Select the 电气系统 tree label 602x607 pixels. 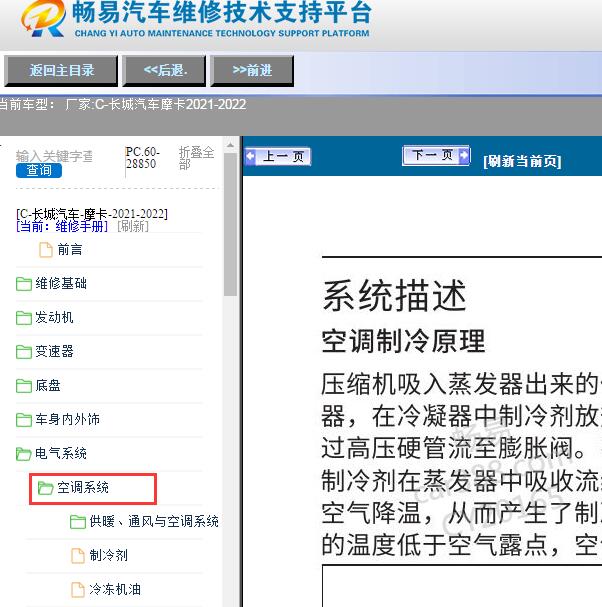click(61, 453)
